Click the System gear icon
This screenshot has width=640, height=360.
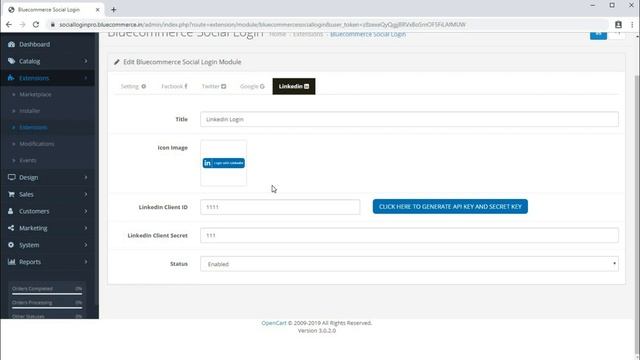pyautogui.click(x=11, y=245)
